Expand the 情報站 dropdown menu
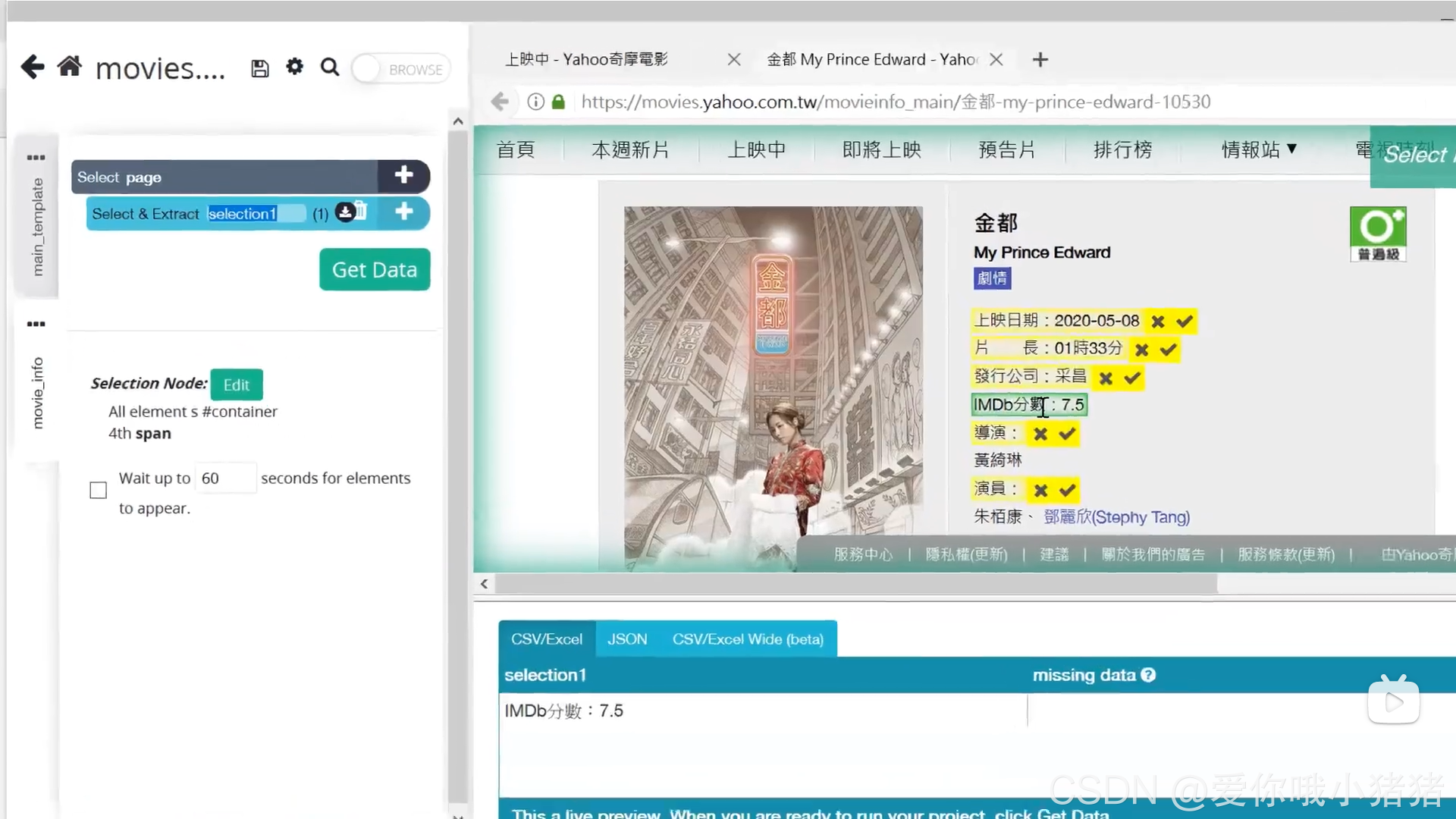The width and height of the screenshot is (1456, 819). [x=1259, y=150]
